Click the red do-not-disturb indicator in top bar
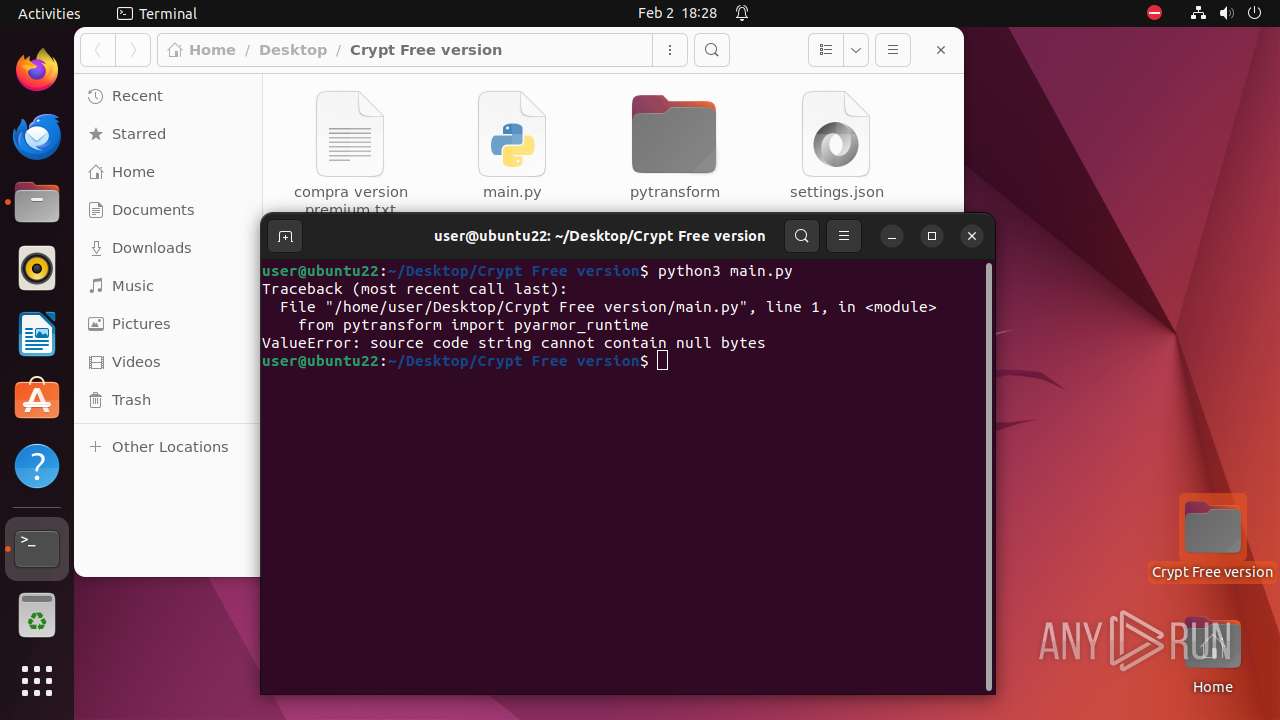 [1154, 13]
